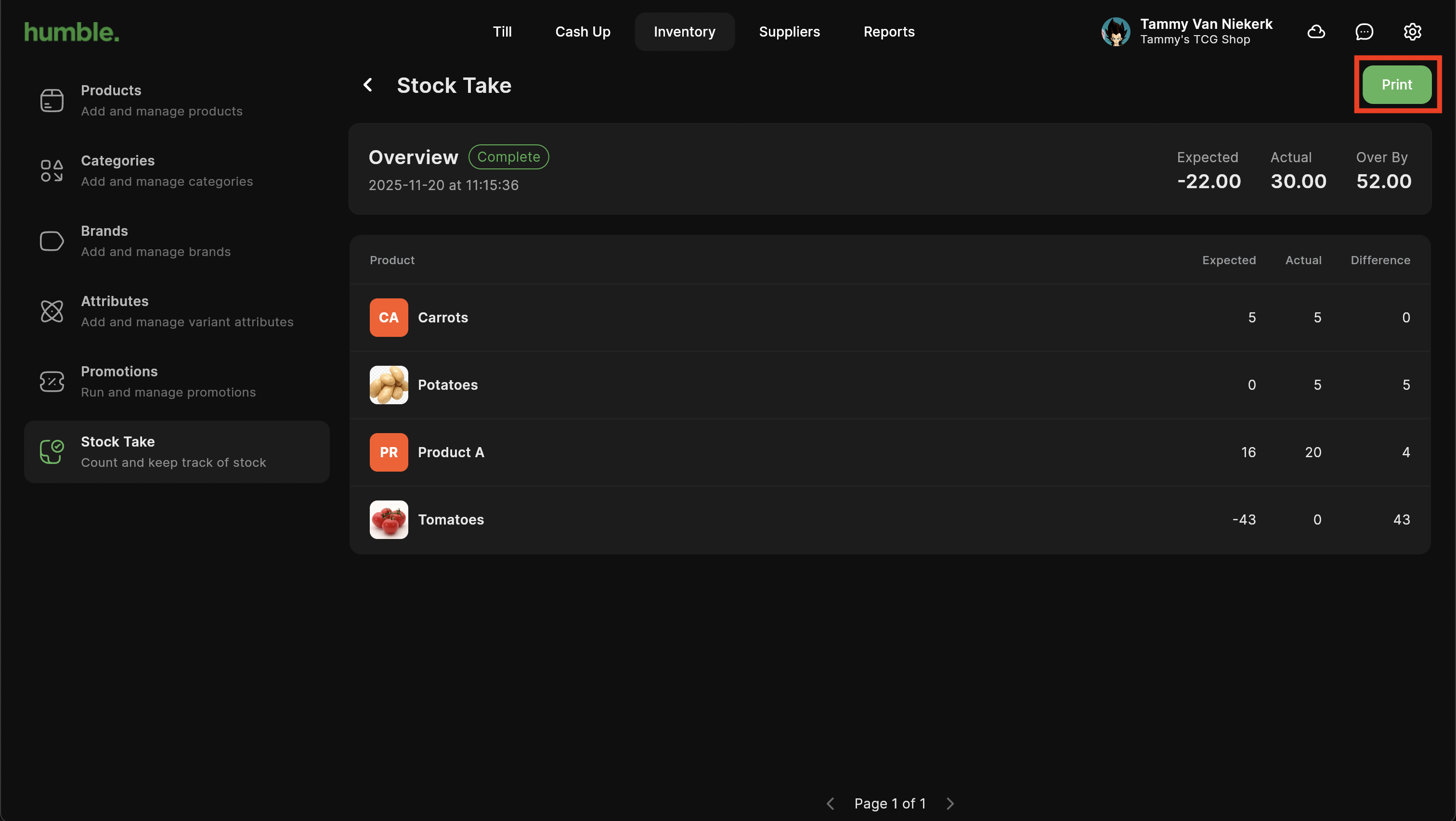Go to previous page arrow

tap(830, 804)
